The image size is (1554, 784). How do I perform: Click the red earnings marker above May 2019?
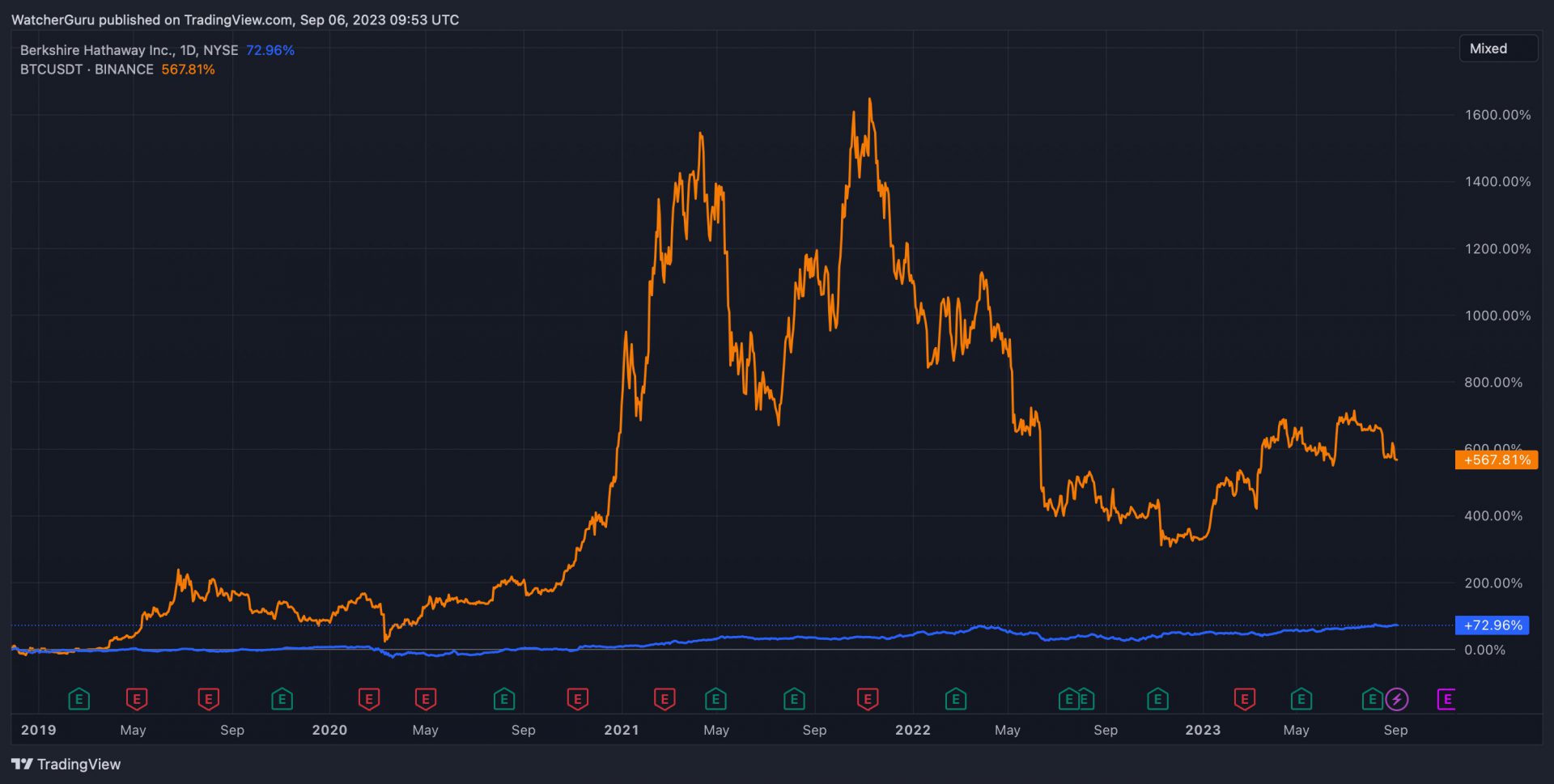[x=137, y=699]
